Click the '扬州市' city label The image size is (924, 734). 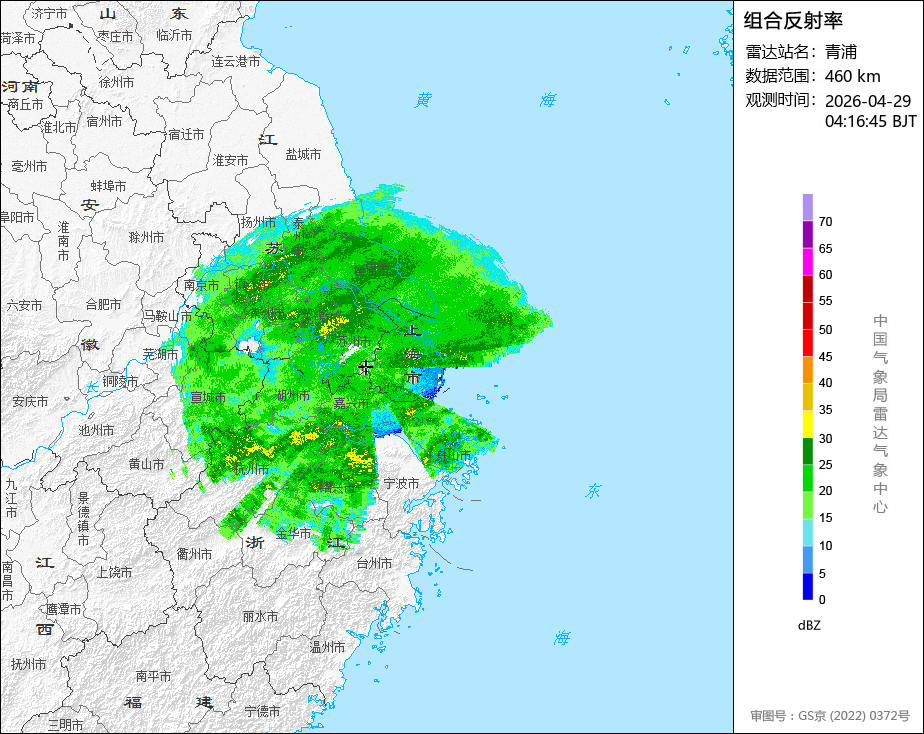coord(258,222)
